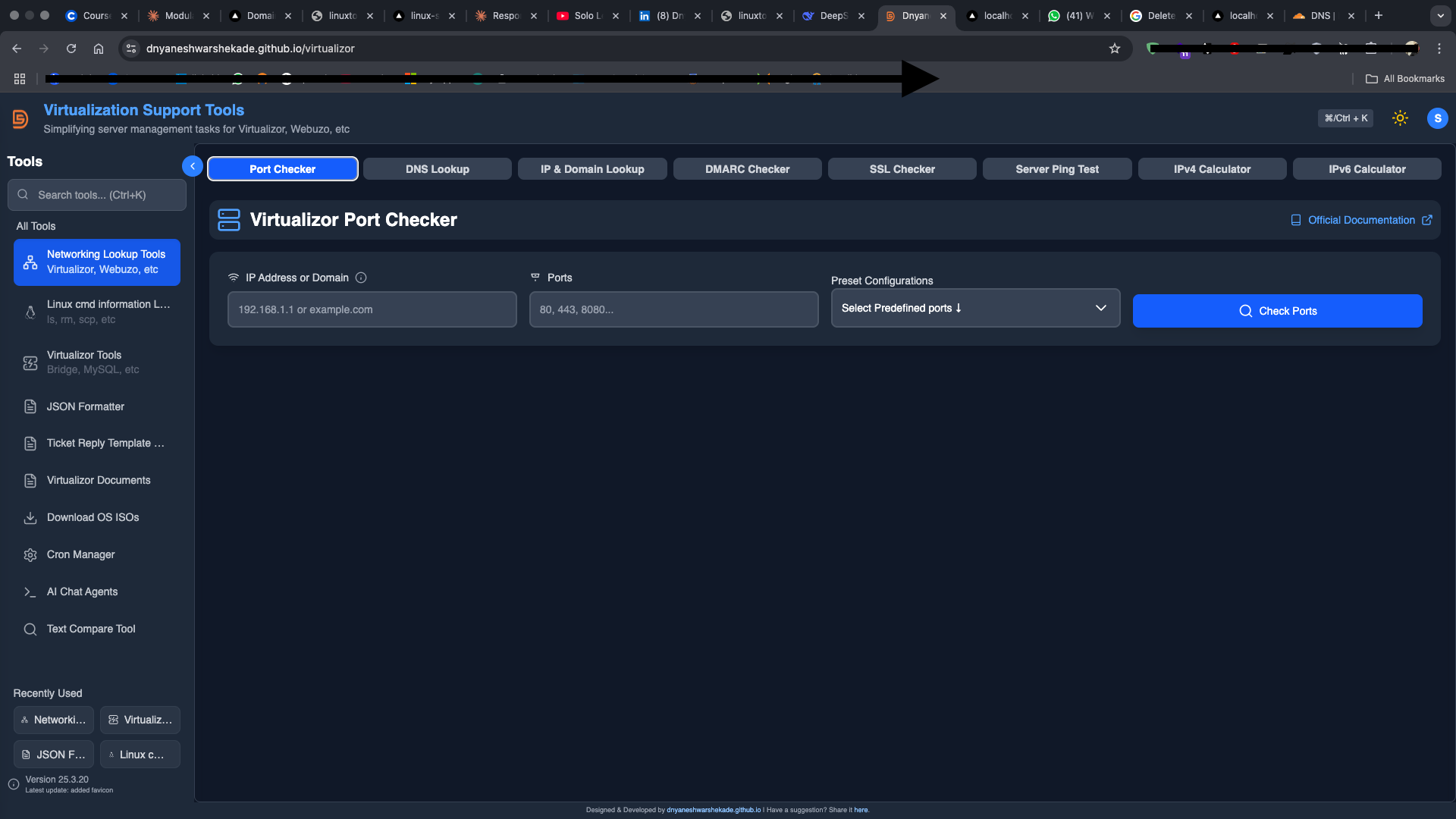Click the wifi icon beside IP Address label
Image resolution: width=1456 pixels, height=819 pixels.
[x=234, y=278]
